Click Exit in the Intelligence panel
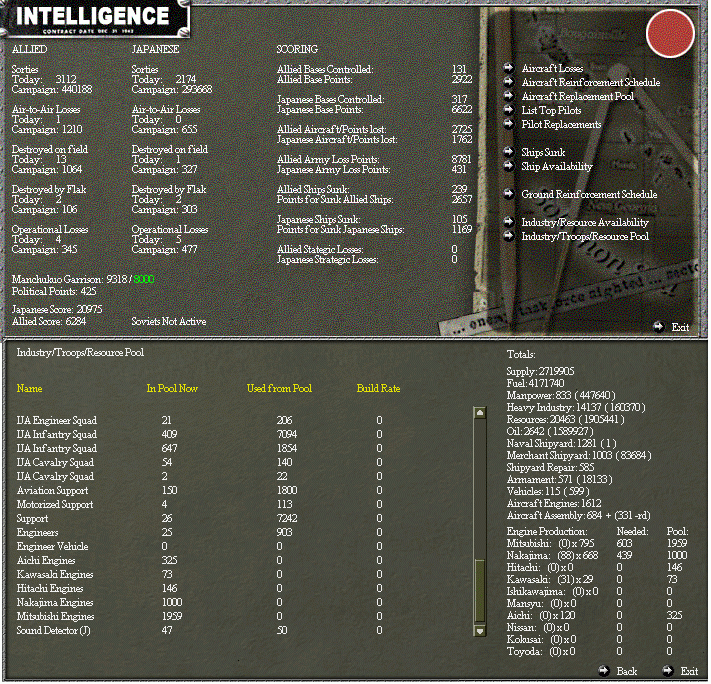 [680, 327]
